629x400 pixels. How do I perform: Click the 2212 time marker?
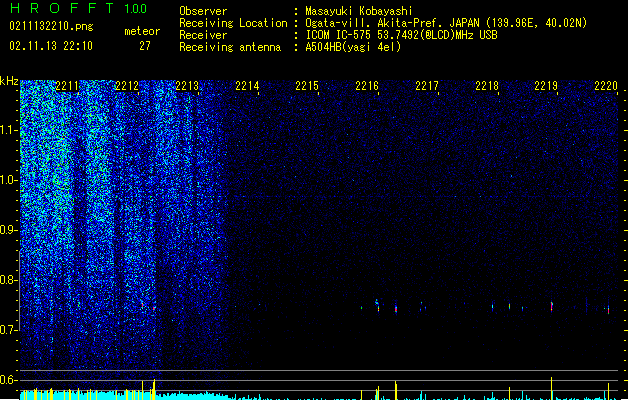click(127, 86)
